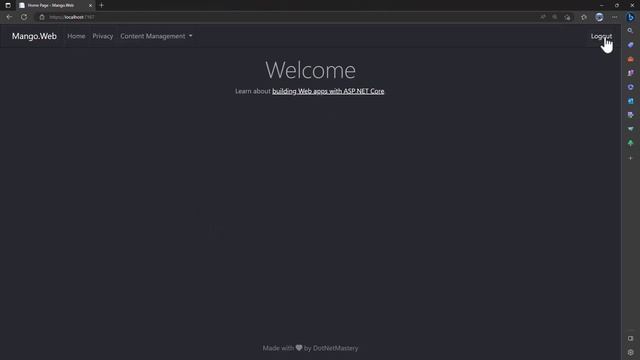
Task: Close the Home Page - Mango.Web tab
Action: [90, 5]
